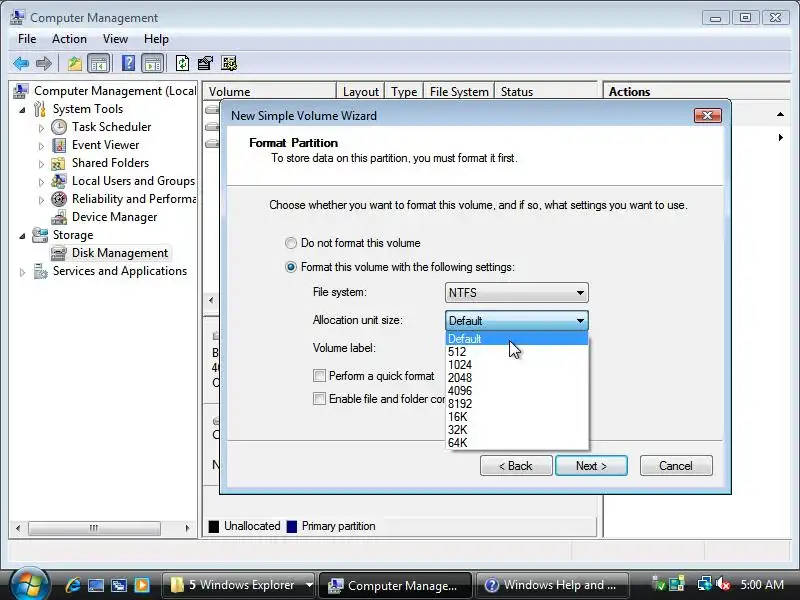Select Device Manager icon in tree
This screenshot has width=800, height=600.
pos(59,217)
